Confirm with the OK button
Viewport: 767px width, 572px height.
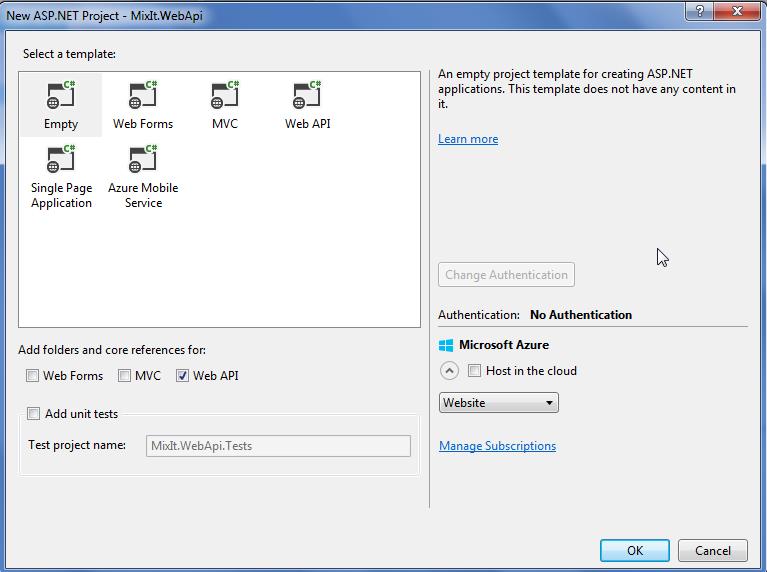click(x=634, y=550)
